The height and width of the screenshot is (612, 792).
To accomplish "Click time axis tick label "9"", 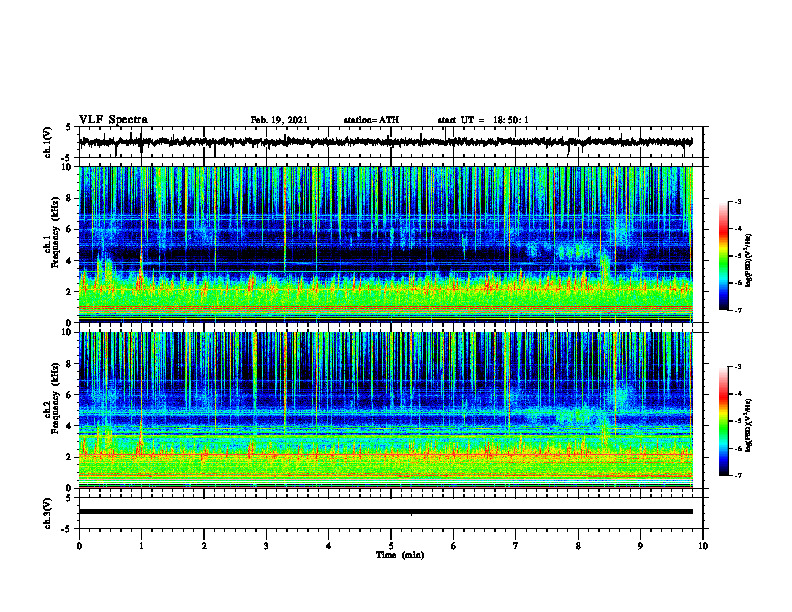I will pyautogui.click(x=640, y=546).
